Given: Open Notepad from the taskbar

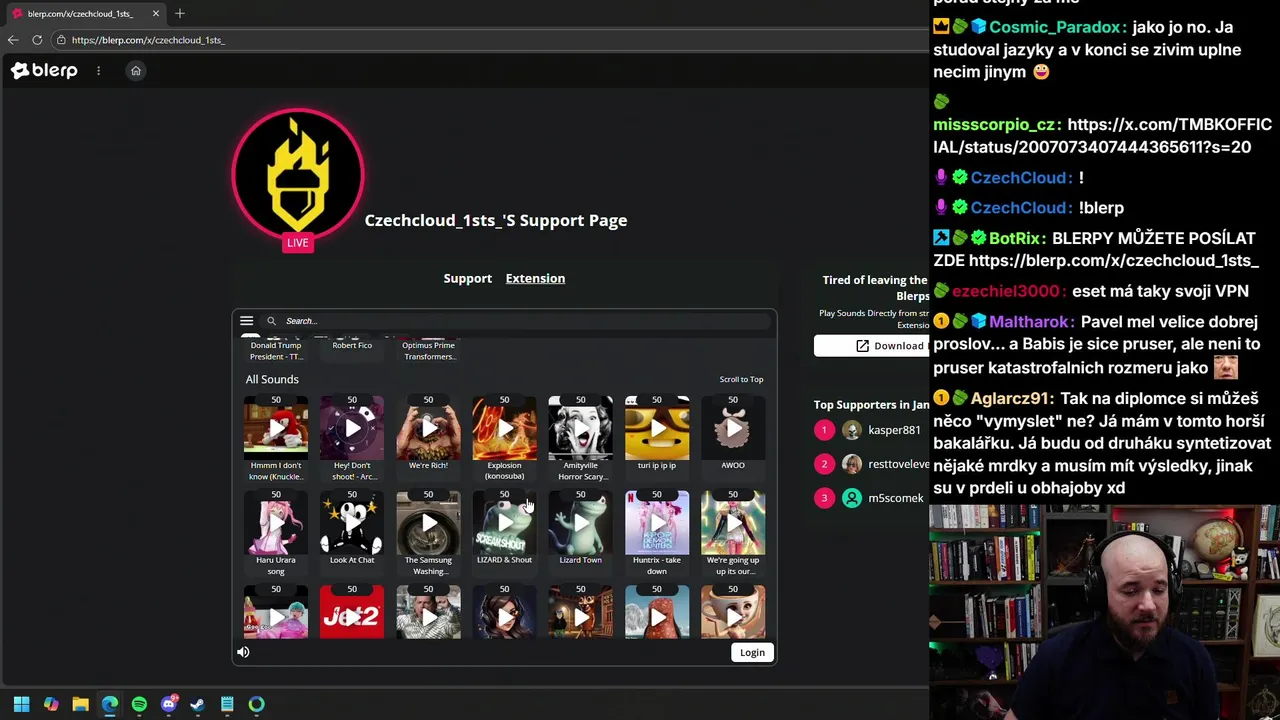Looking at the screenshot, I should coord(227,704).
